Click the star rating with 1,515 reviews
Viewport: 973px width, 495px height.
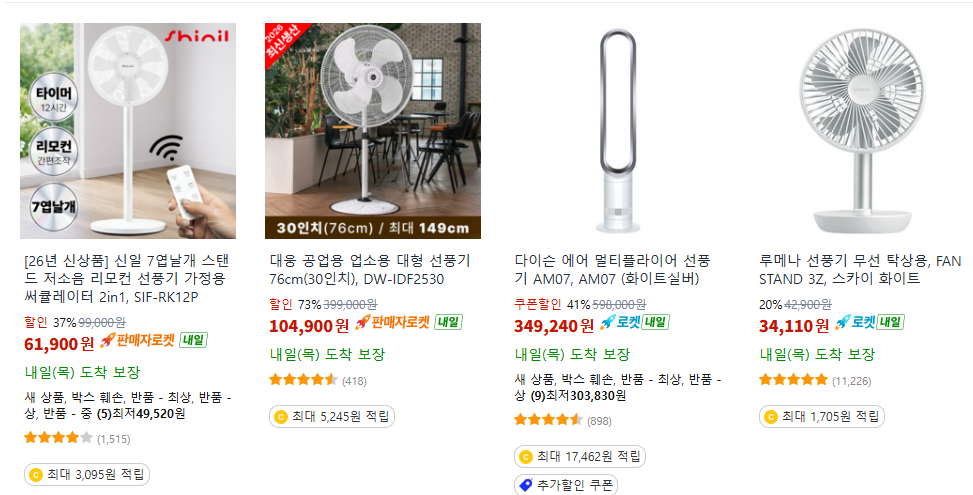tap(77, 439)
